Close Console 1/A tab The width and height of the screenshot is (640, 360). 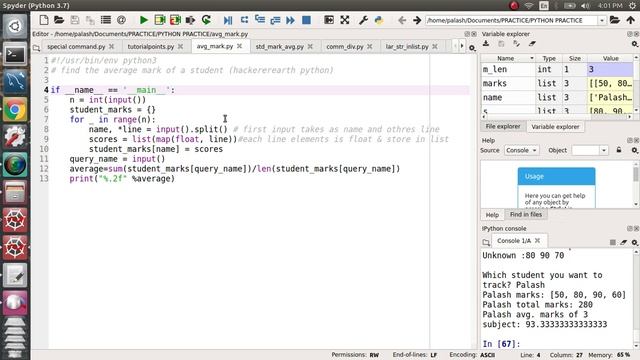[538, 241]
